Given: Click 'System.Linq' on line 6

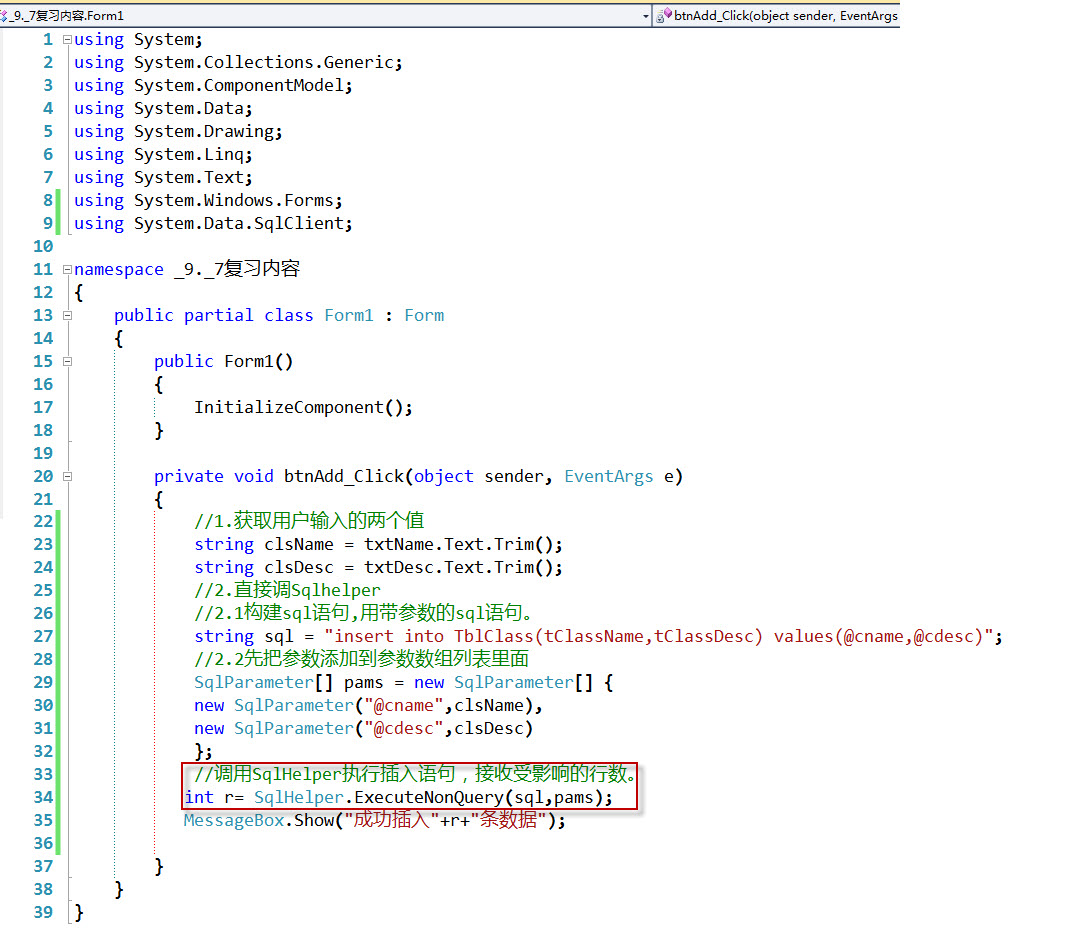Looking at the screenshot, I should click(189, 155).
